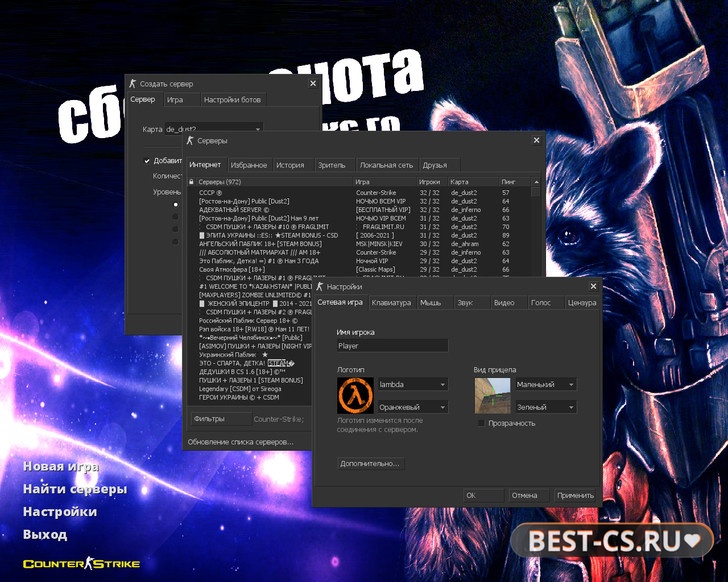Click the Имя игрока Player name field
The width and height of the screenshot is (728, 582).
click(x=392, y=346)
